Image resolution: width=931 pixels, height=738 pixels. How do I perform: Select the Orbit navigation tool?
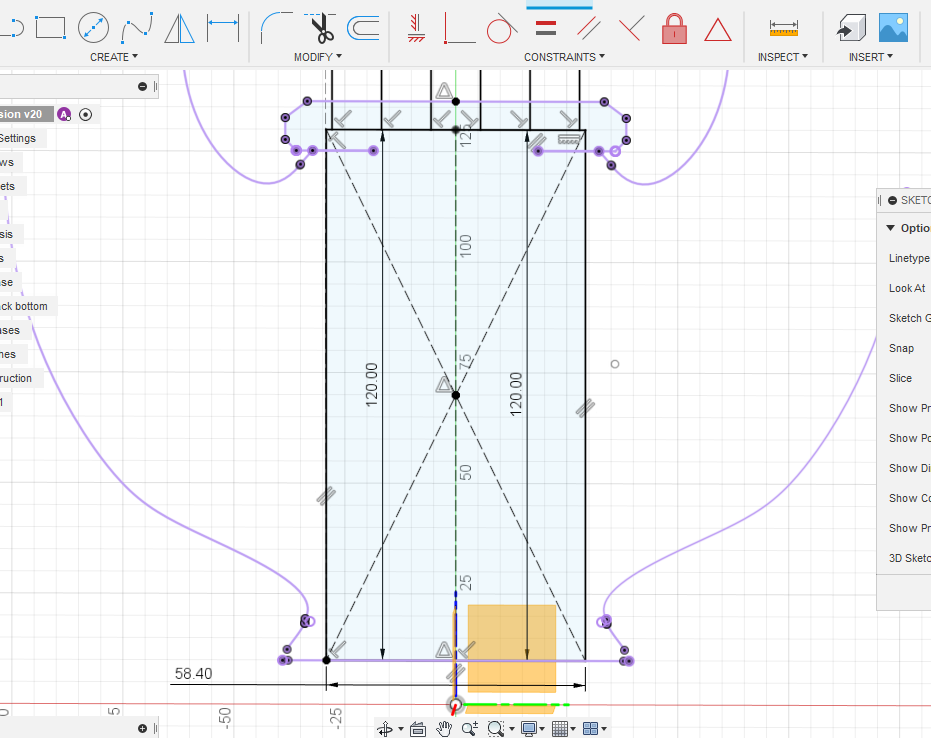pos(385,729)
